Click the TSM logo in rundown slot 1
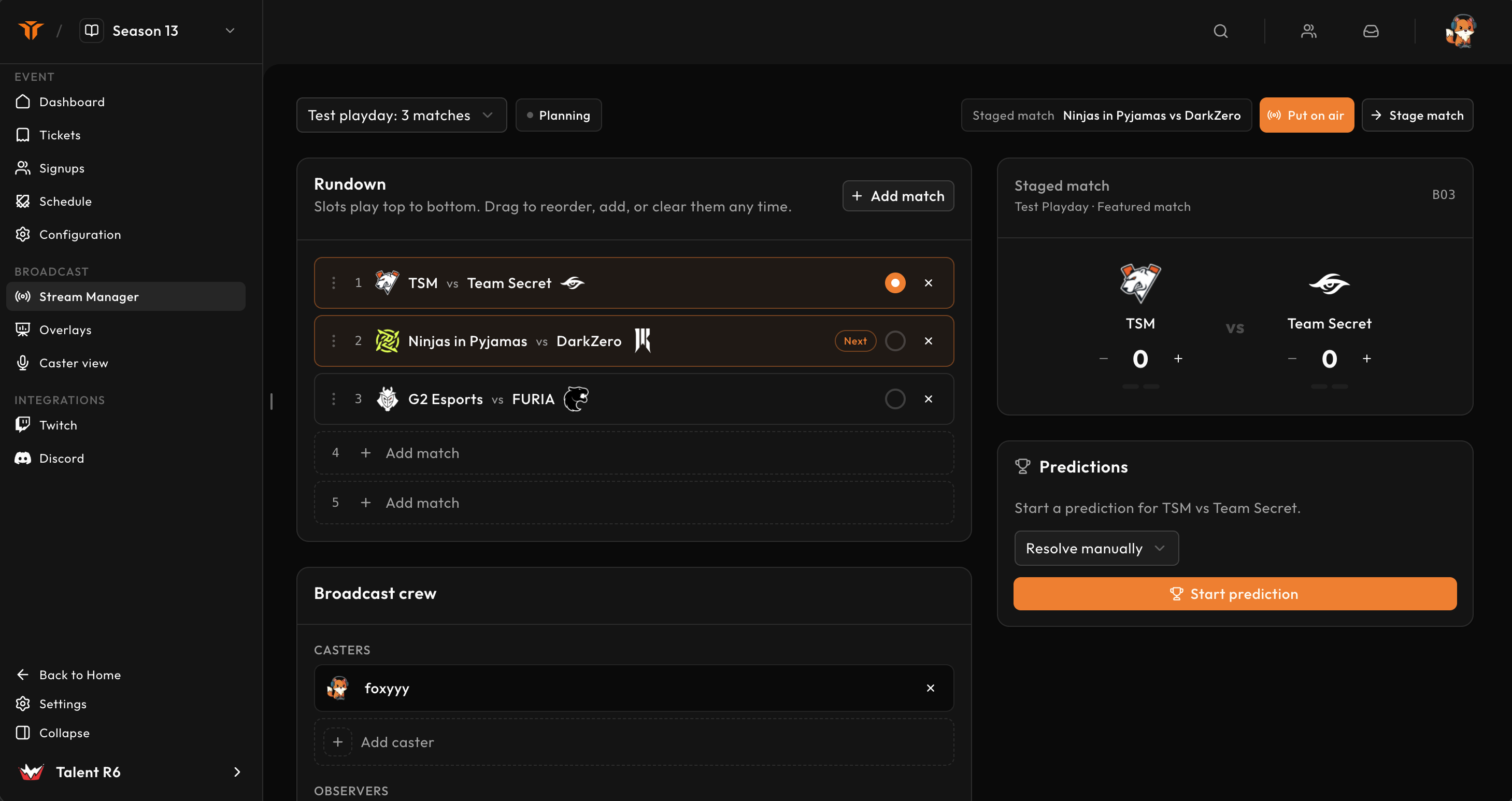1512x801 pixels. click(387, 282)
